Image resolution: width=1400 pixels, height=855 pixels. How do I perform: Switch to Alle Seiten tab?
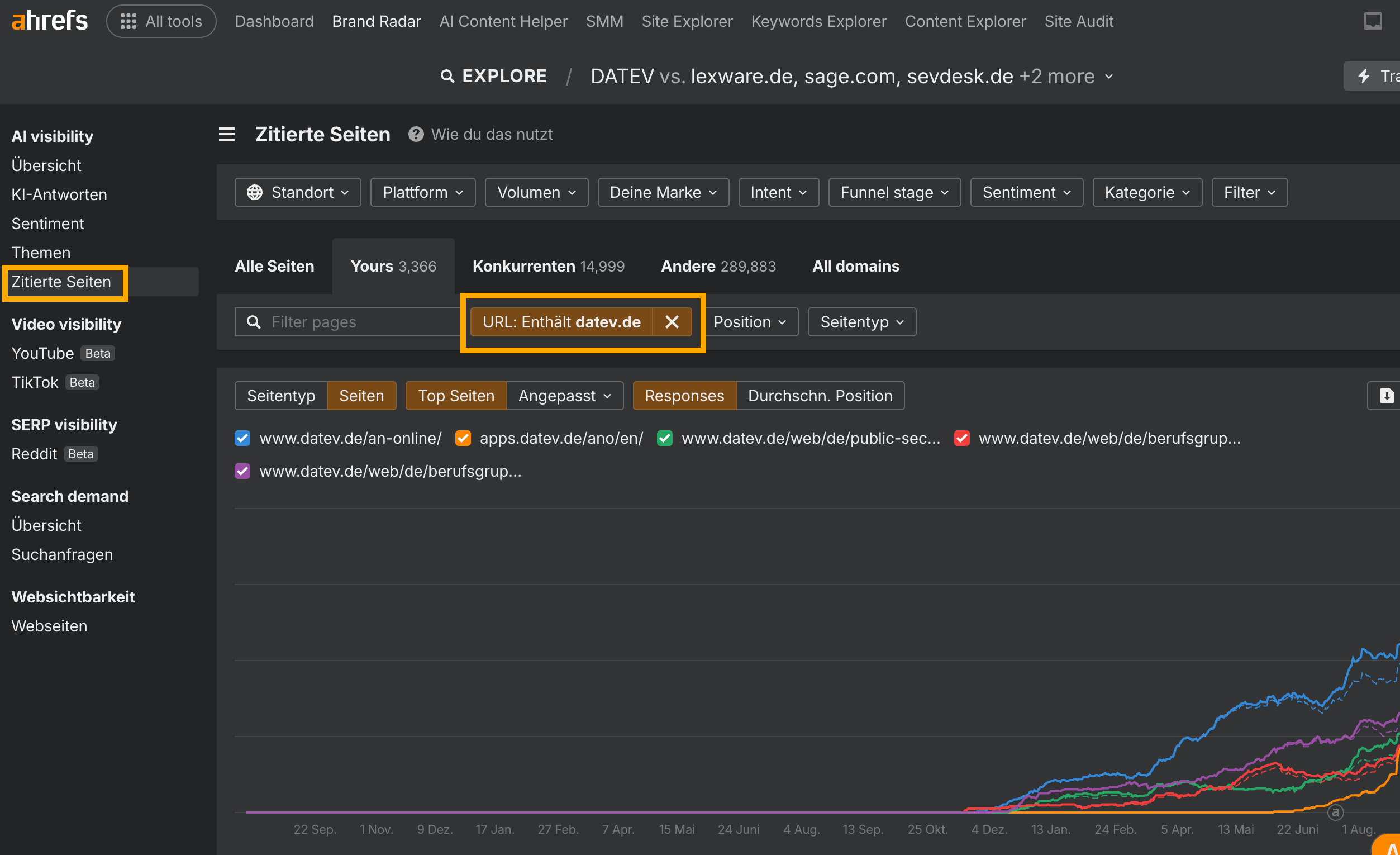pyautogui.click(x=274, y=267)
